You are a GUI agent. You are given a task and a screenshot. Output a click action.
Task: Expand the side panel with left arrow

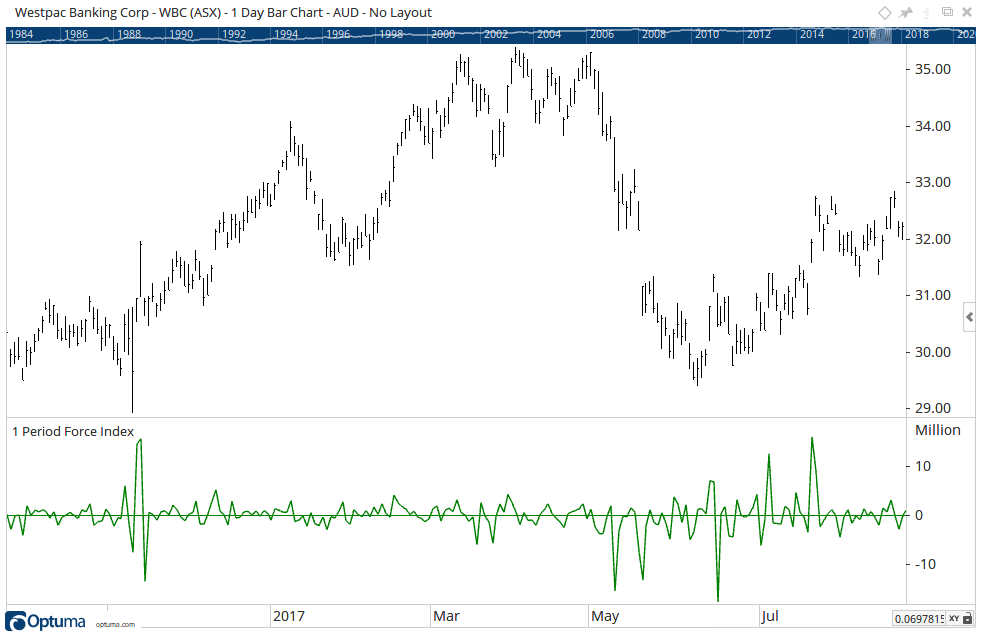[x=969, y=318]
